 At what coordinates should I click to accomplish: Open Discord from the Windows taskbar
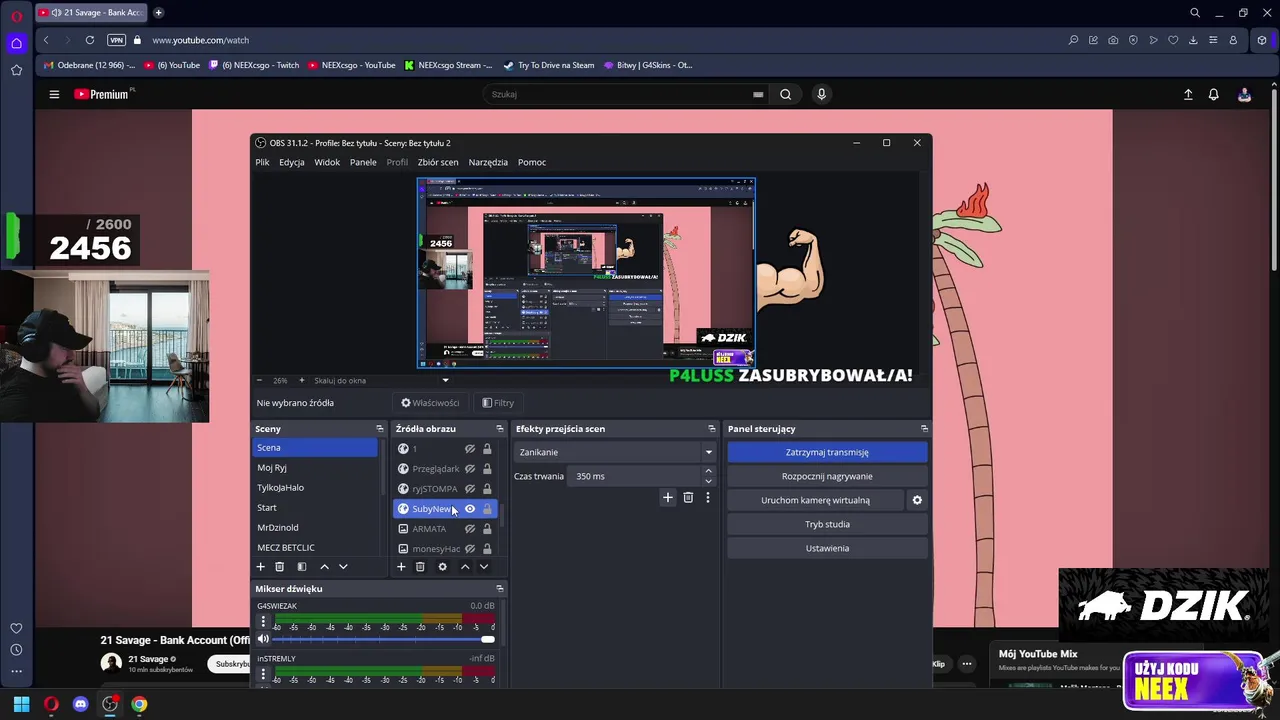pyautogui.click(x=81, y=704)
